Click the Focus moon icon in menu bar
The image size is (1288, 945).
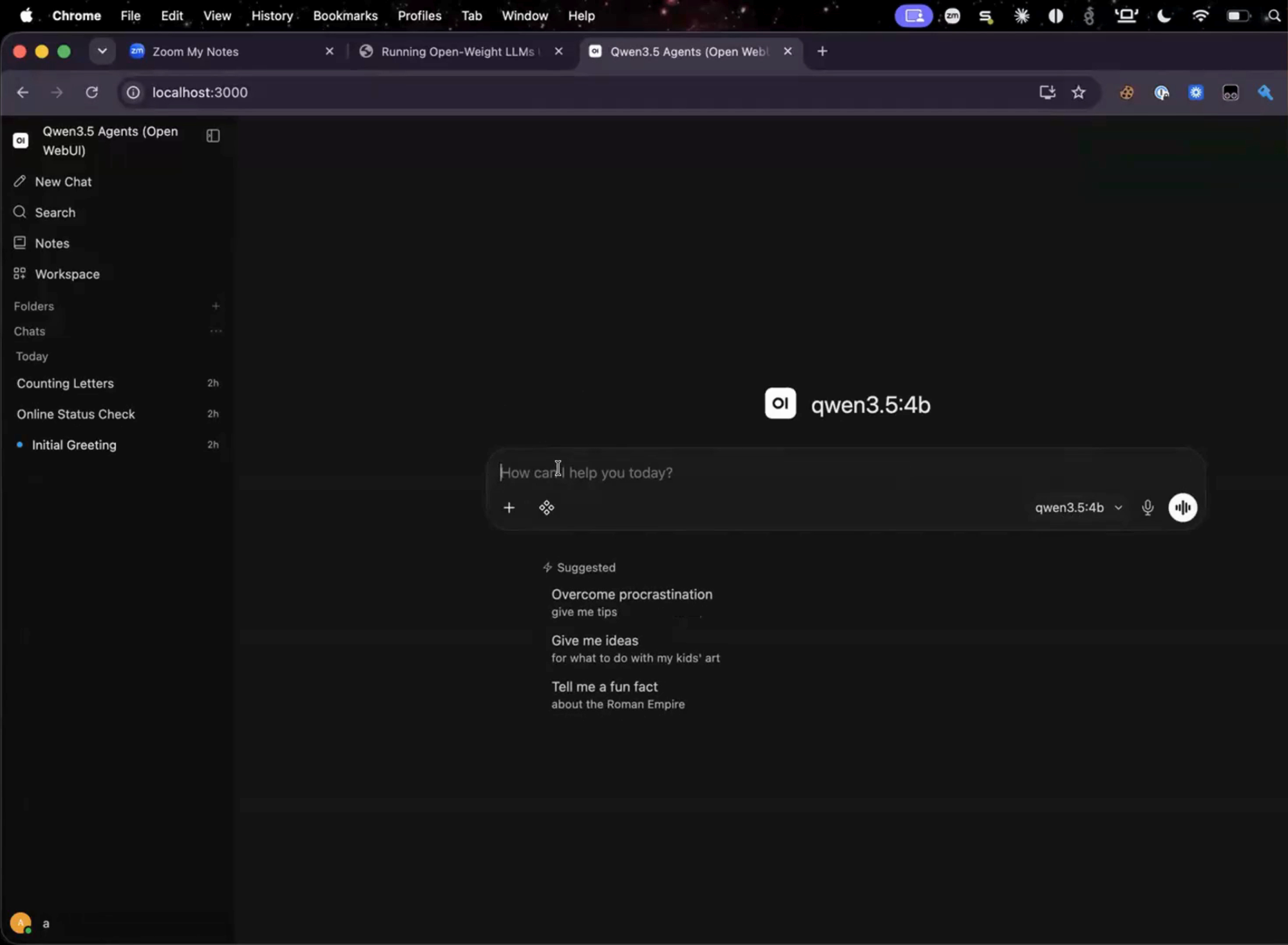(1164, 15)
